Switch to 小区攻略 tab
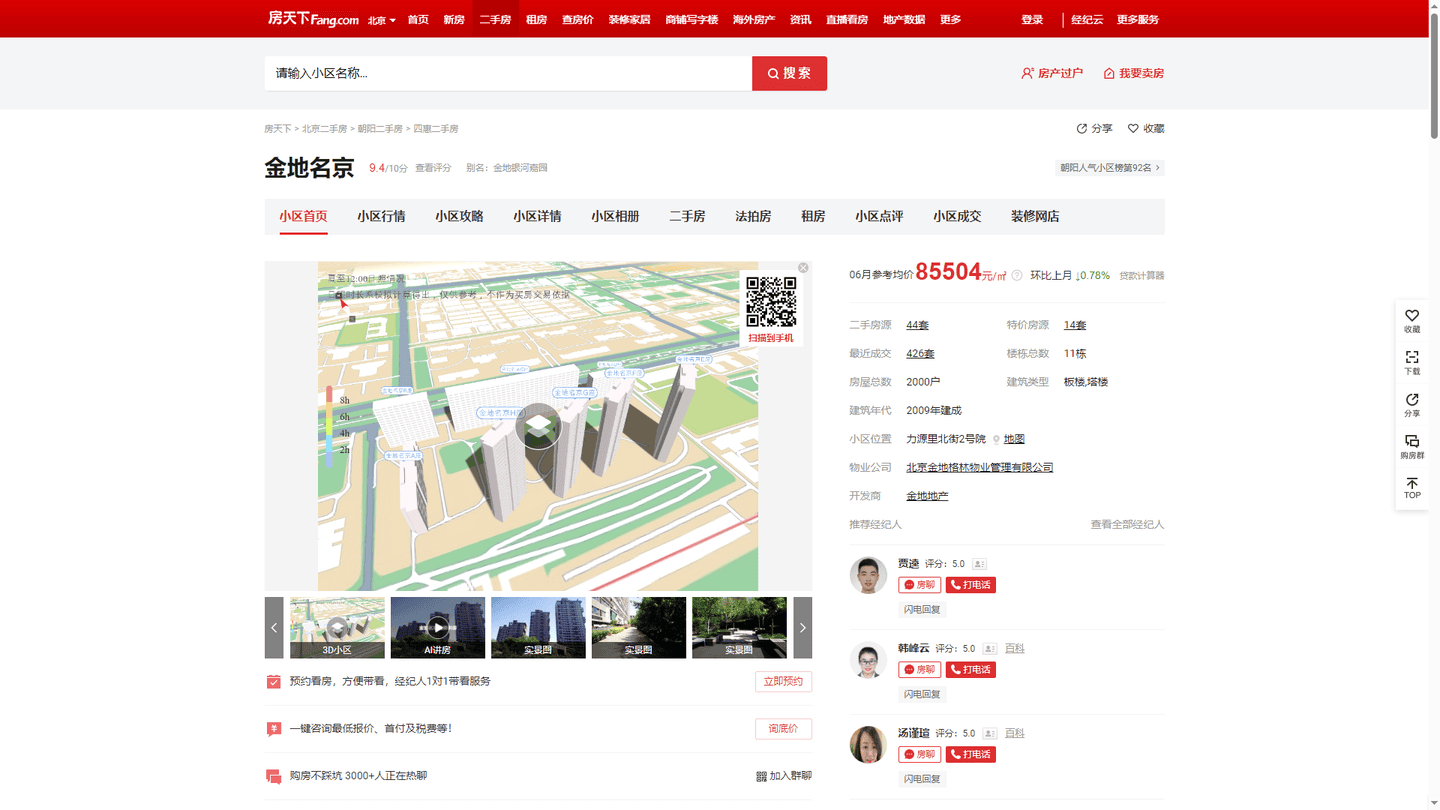Viewport: 1440px width, 810px height. point(459,216)
